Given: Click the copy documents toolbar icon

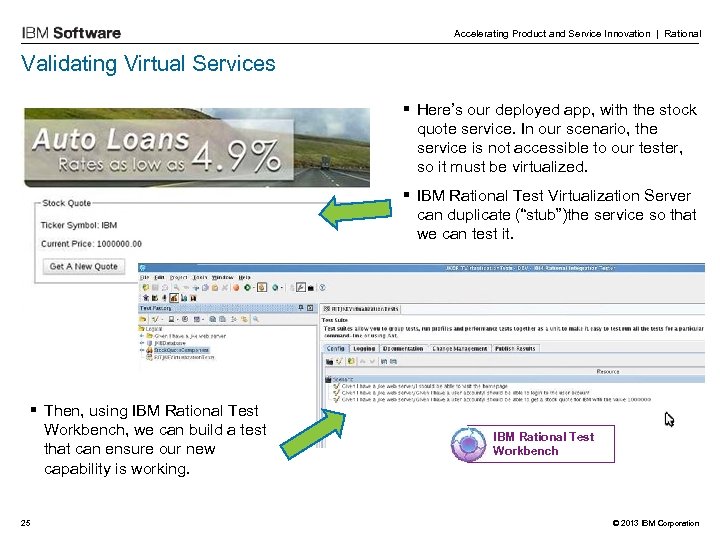Looking at the screenshot, I should 205,287.
